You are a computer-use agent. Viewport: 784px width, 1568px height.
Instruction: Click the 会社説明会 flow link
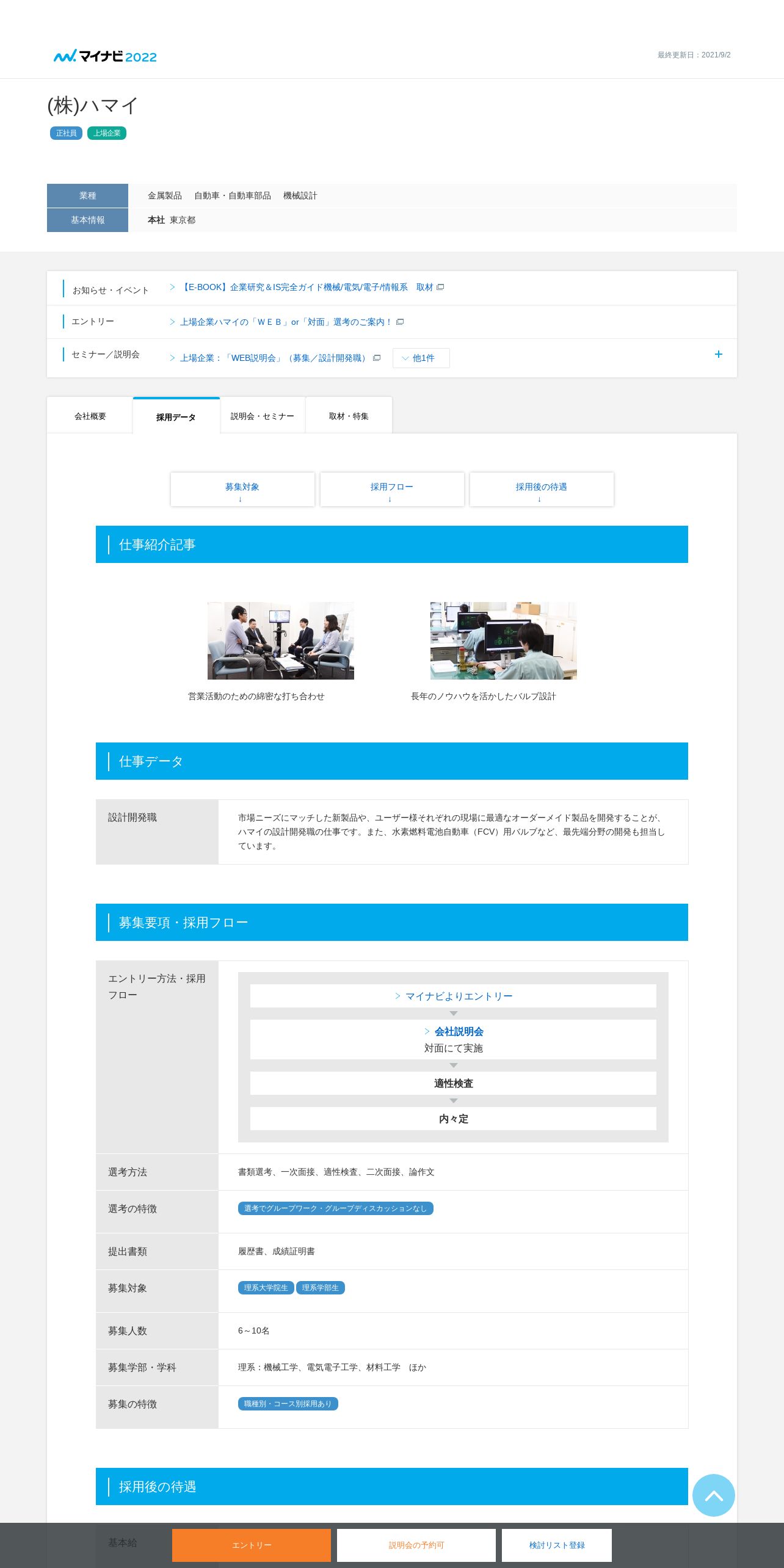coord(459,1031)
